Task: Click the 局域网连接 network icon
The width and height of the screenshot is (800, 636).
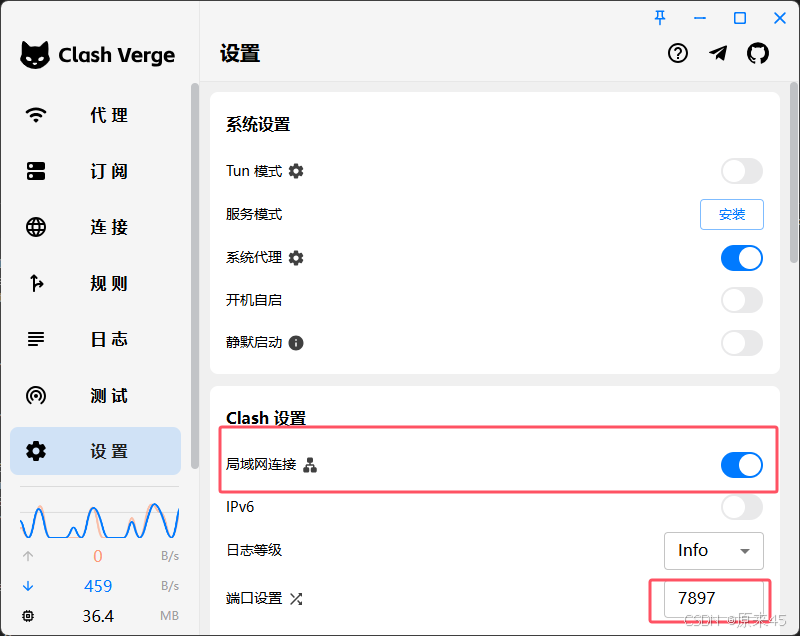Action: click(310, 465)
